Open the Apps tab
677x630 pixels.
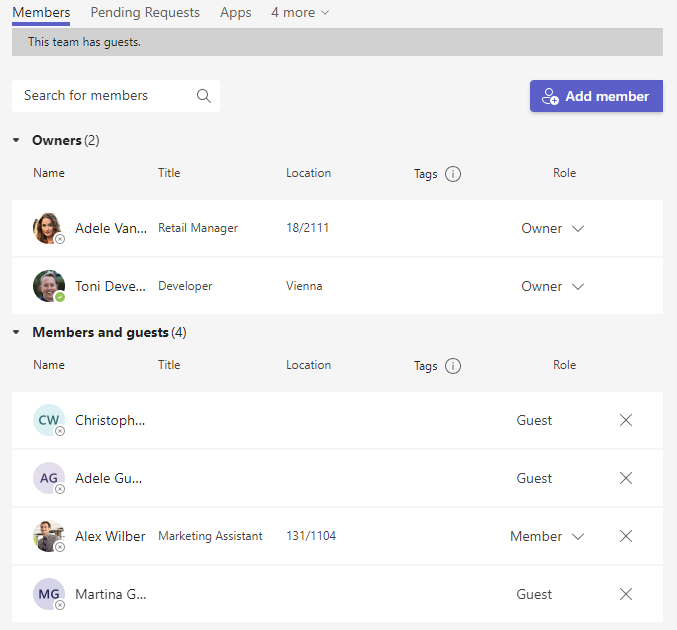click(235, 13)
